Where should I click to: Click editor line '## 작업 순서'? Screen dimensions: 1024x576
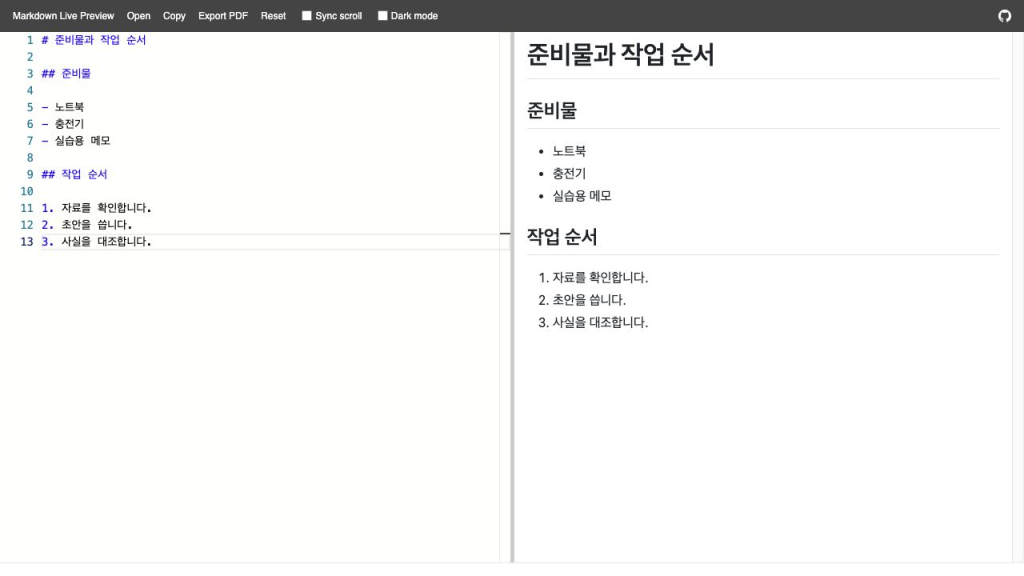[74, 174]
